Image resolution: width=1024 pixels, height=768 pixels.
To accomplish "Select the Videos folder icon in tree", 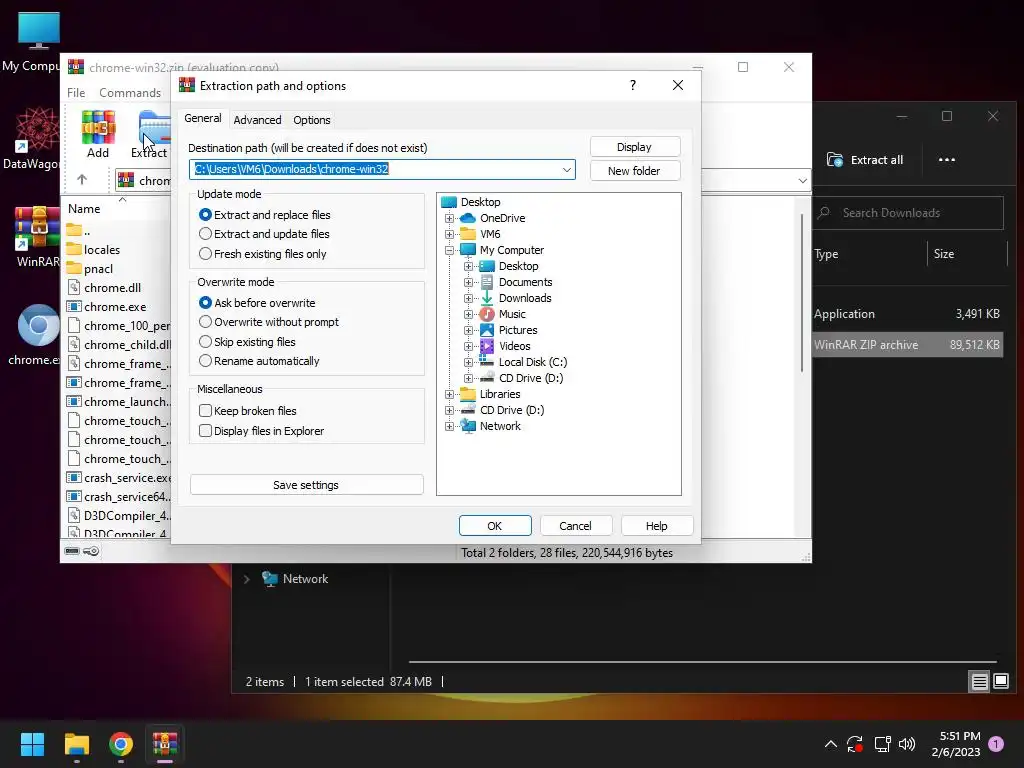I will (x=487, y=346).
